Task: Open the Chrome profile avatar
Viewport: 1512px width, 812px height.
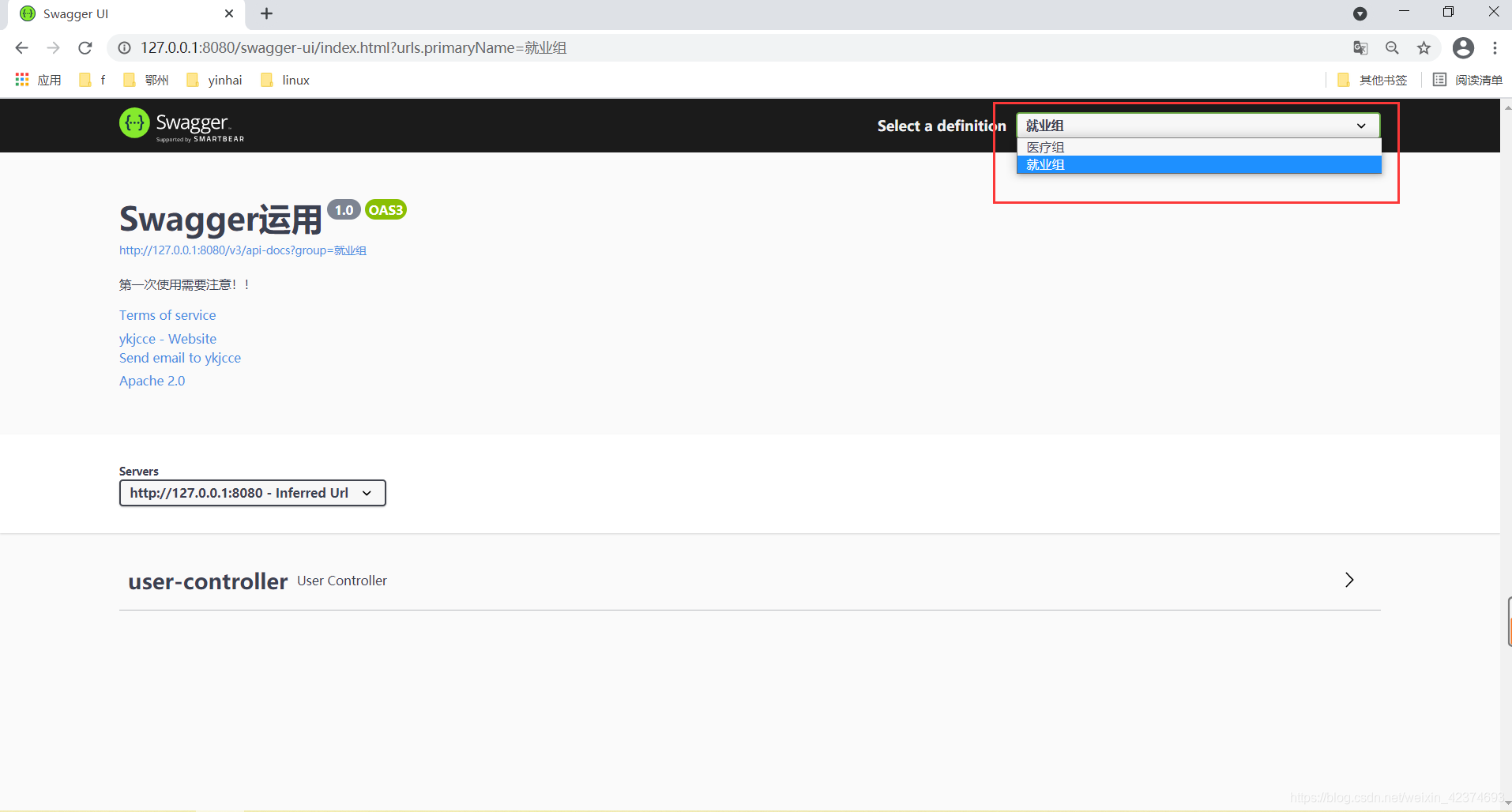Action: click(x=1463, y=48)
